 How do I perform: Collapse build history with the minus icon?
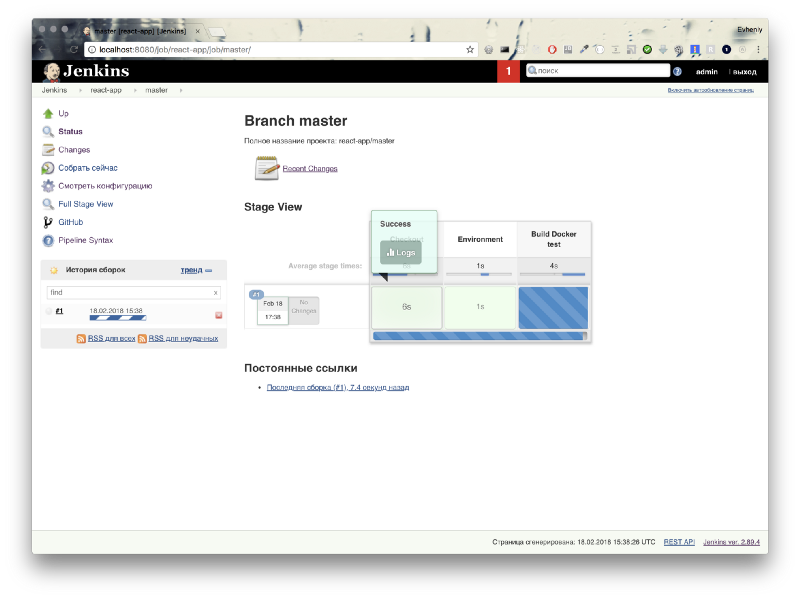coord(209,270)
